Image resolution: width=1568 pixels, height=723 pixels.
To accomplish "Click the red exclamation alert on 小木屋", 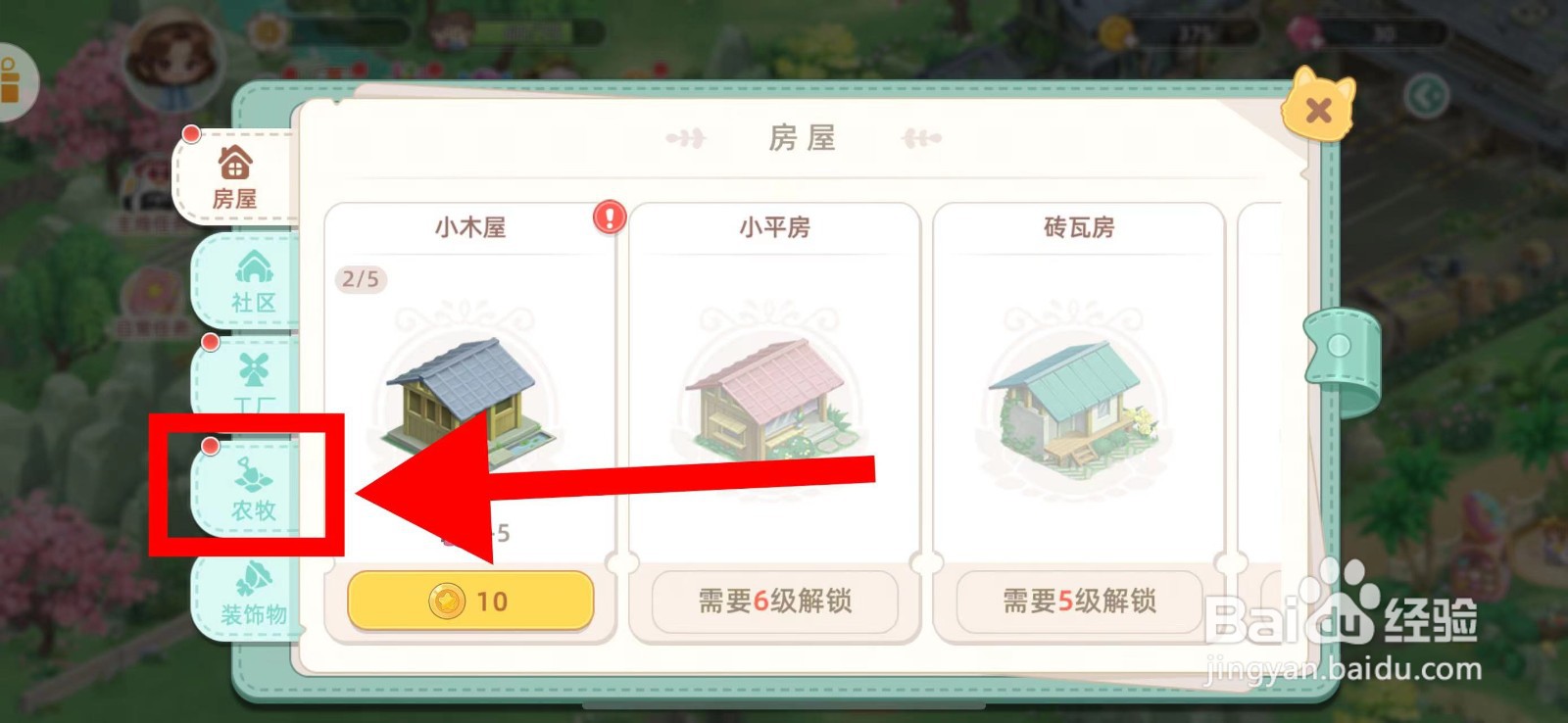I will [610, 217].
